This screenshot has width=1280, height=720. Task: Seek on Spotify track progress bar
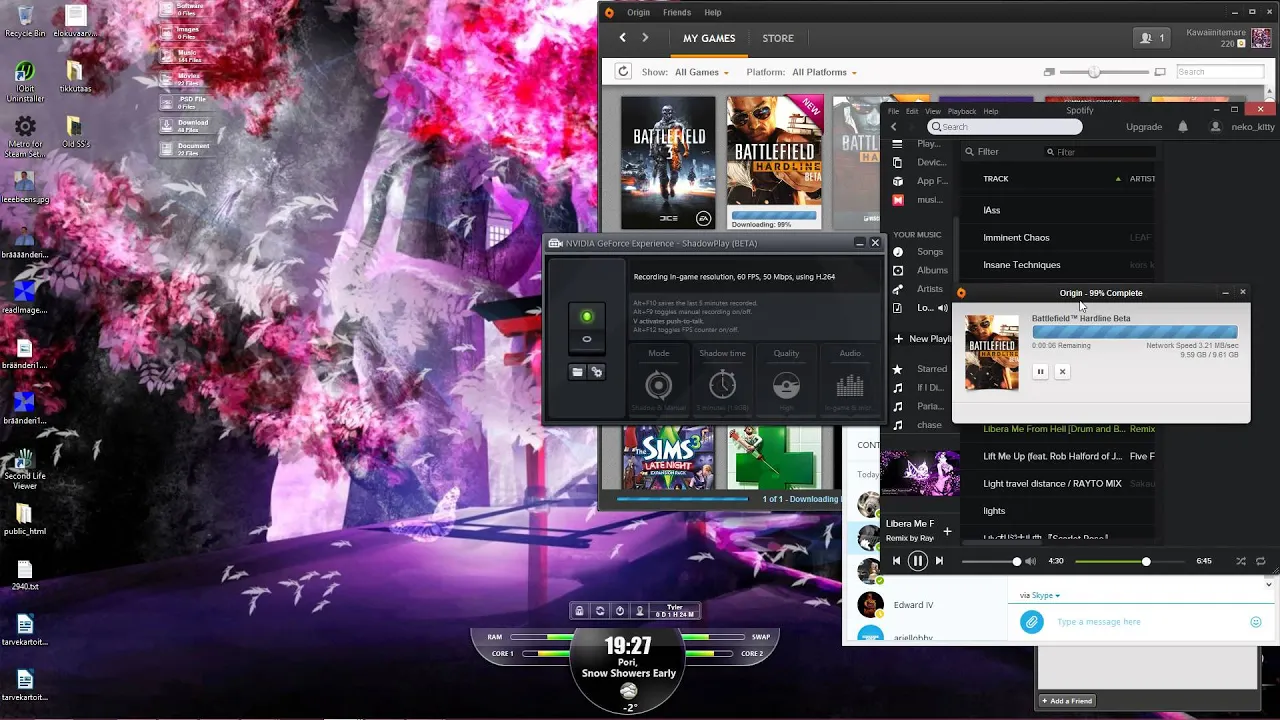pos(1130,562)
